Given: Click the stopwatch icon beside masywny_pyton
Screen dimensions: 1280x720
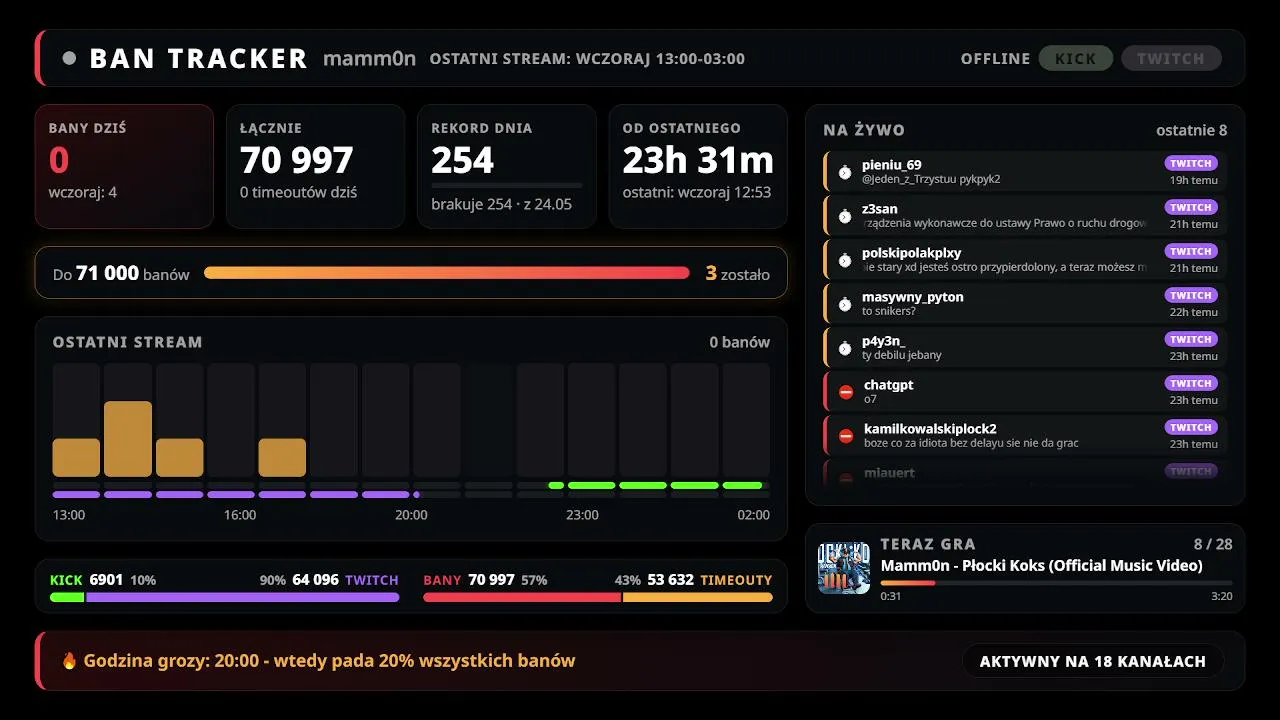Looking at the screenshot, I should tap(845, 304).
